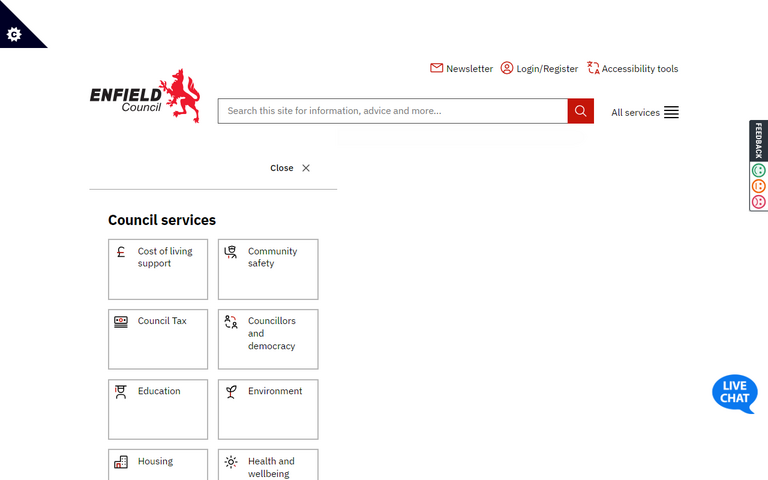Click the green happy feedback face
The height and width of the screenshot is (480, 768).
pyautogui.click(x=758, y=171)
